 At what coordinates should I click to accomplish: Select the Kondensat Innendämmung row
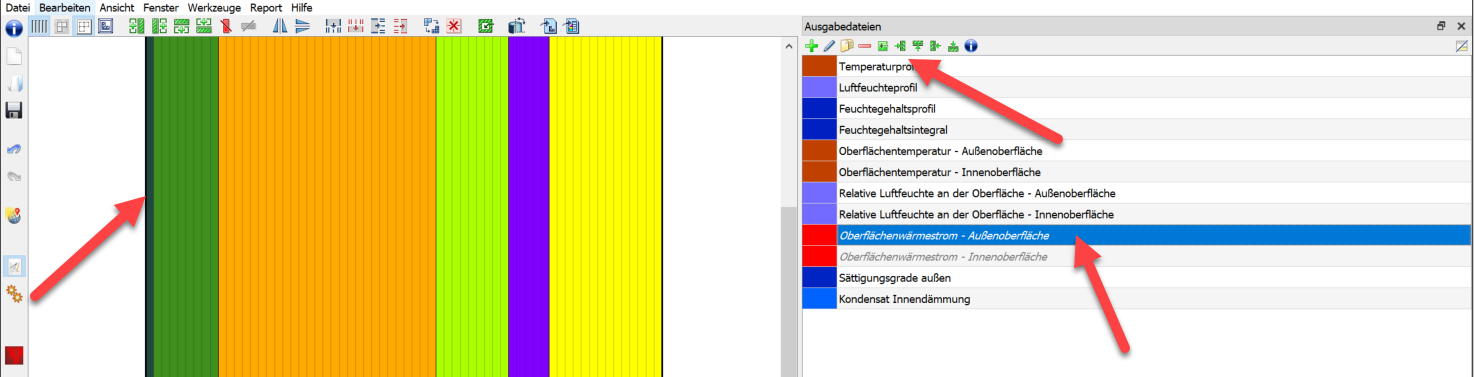pos(1136,298)
